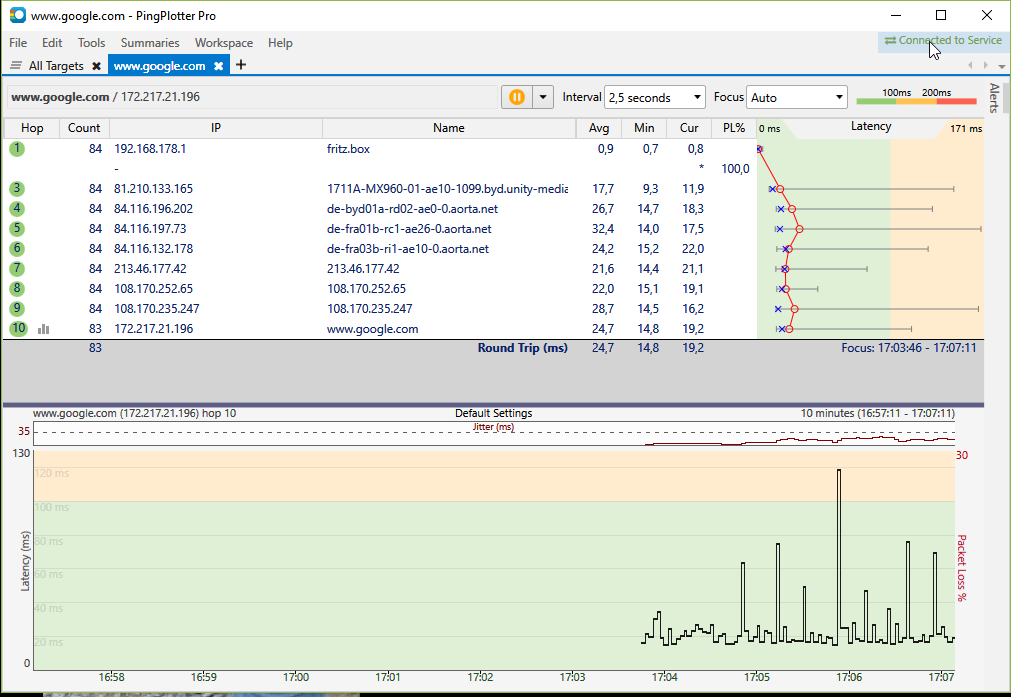The width and height of the screenshot is (1011, 697).
Task: Click the Cur column header
Action: coord(689,128)
